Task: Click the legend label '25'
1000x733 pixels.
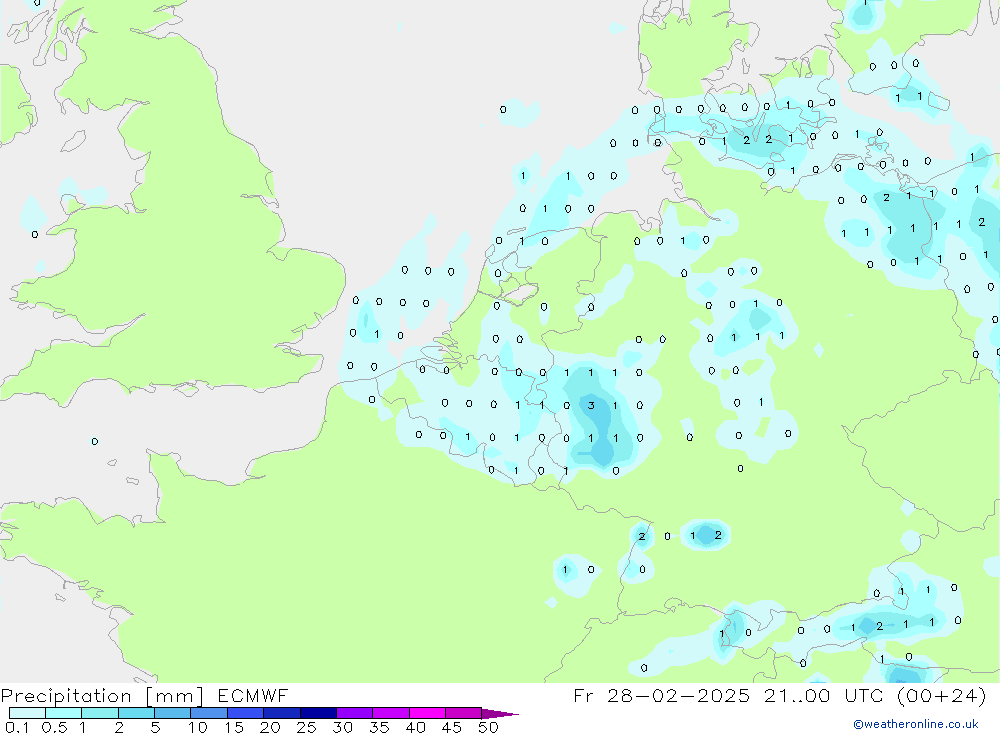Action: coord(306,727)
